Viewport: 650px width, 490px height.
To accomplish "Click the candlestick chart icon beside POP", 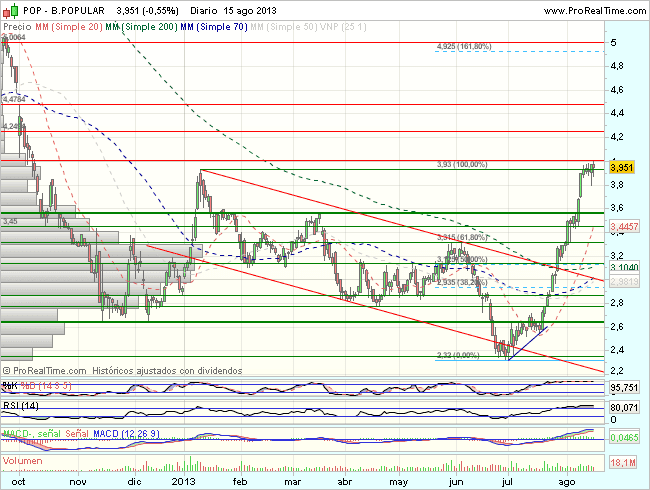I will (9, 8).
